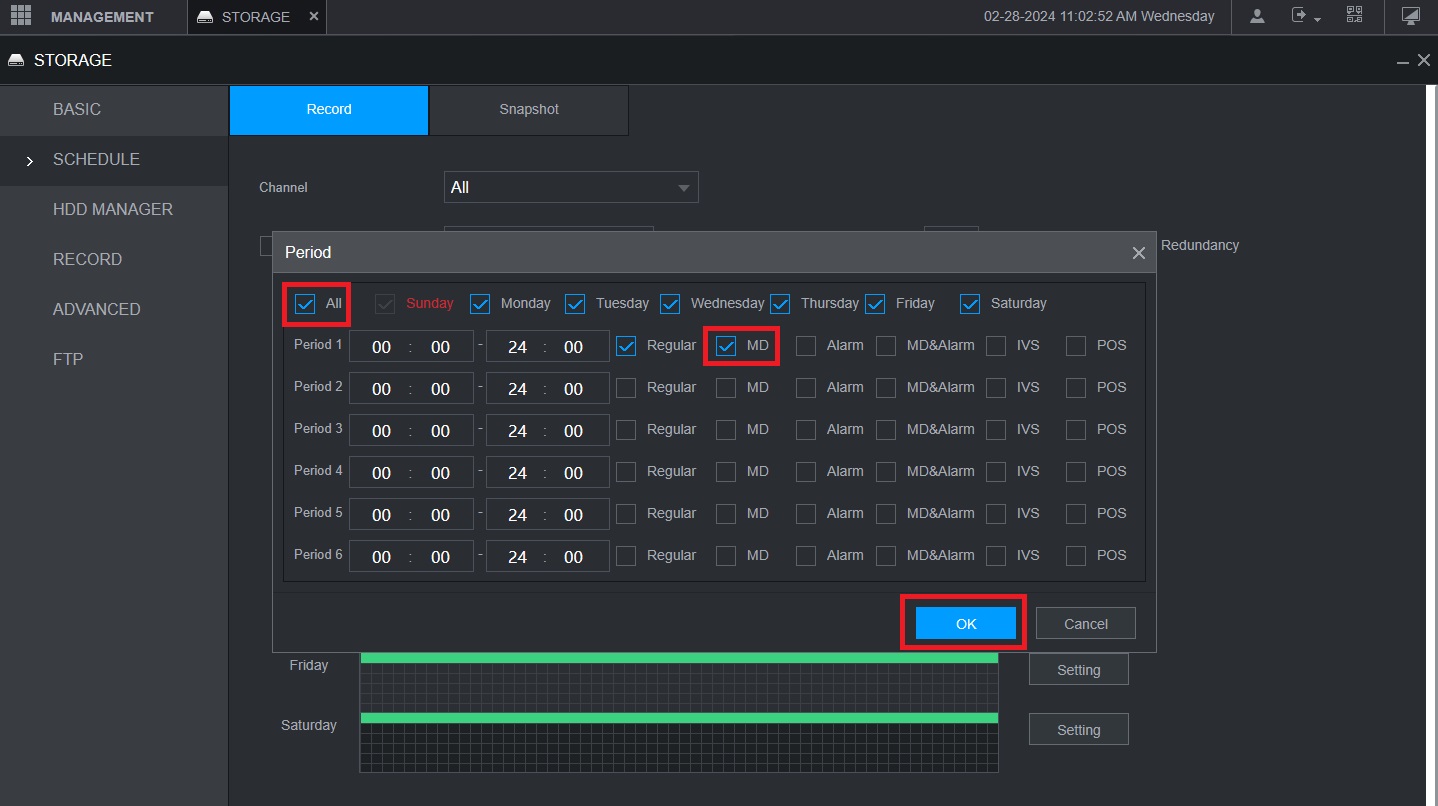Viewport: 1438px width, 806px height.
Task: Check POS for Period 4
Action: click(1076, 472)
